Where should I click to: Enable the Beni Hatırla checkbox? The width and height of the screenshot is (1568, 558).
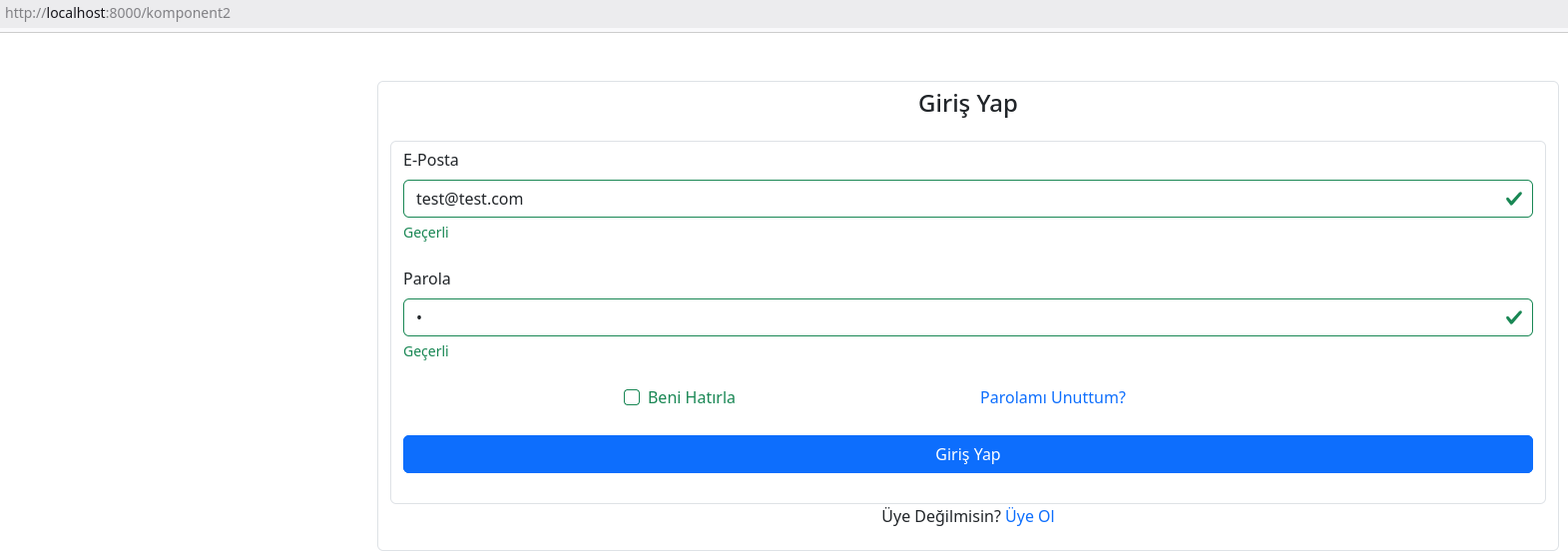click(x=632, y=397)
